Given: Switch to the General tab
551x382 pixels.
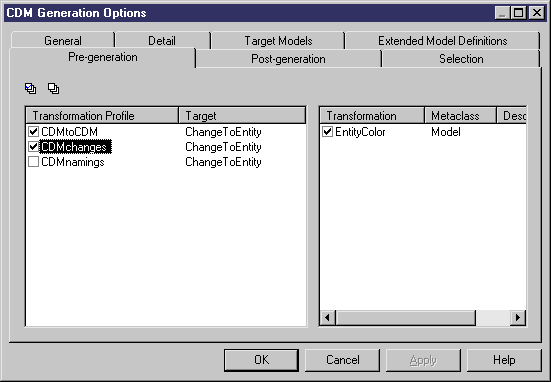Looking at the screenshot, I should click(63, 41).
